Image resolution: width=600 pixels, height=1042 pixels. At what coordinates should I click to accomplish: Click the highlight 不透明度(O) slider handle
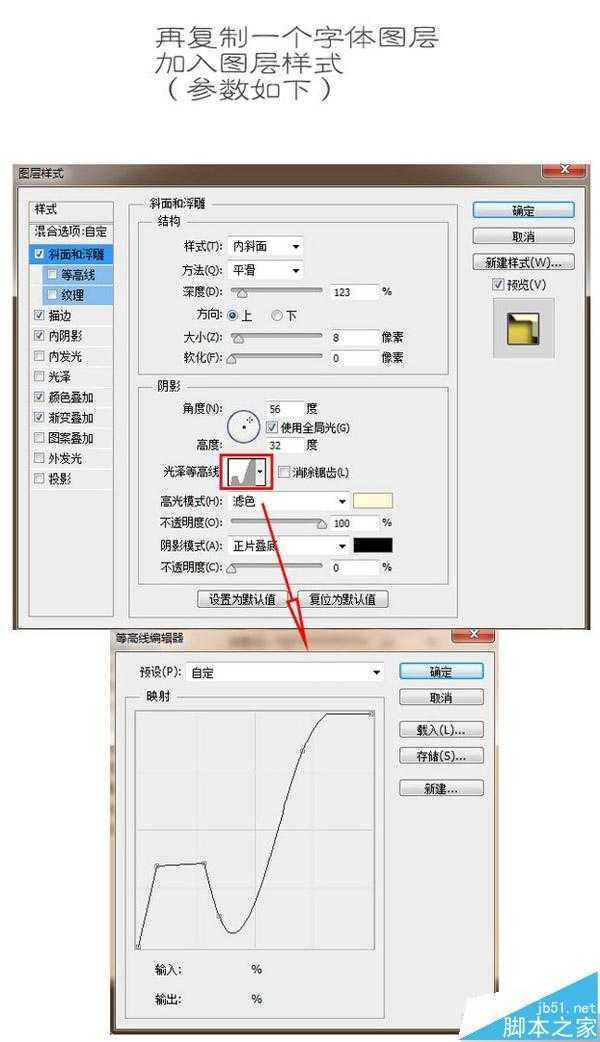click(x=322, y=525)
